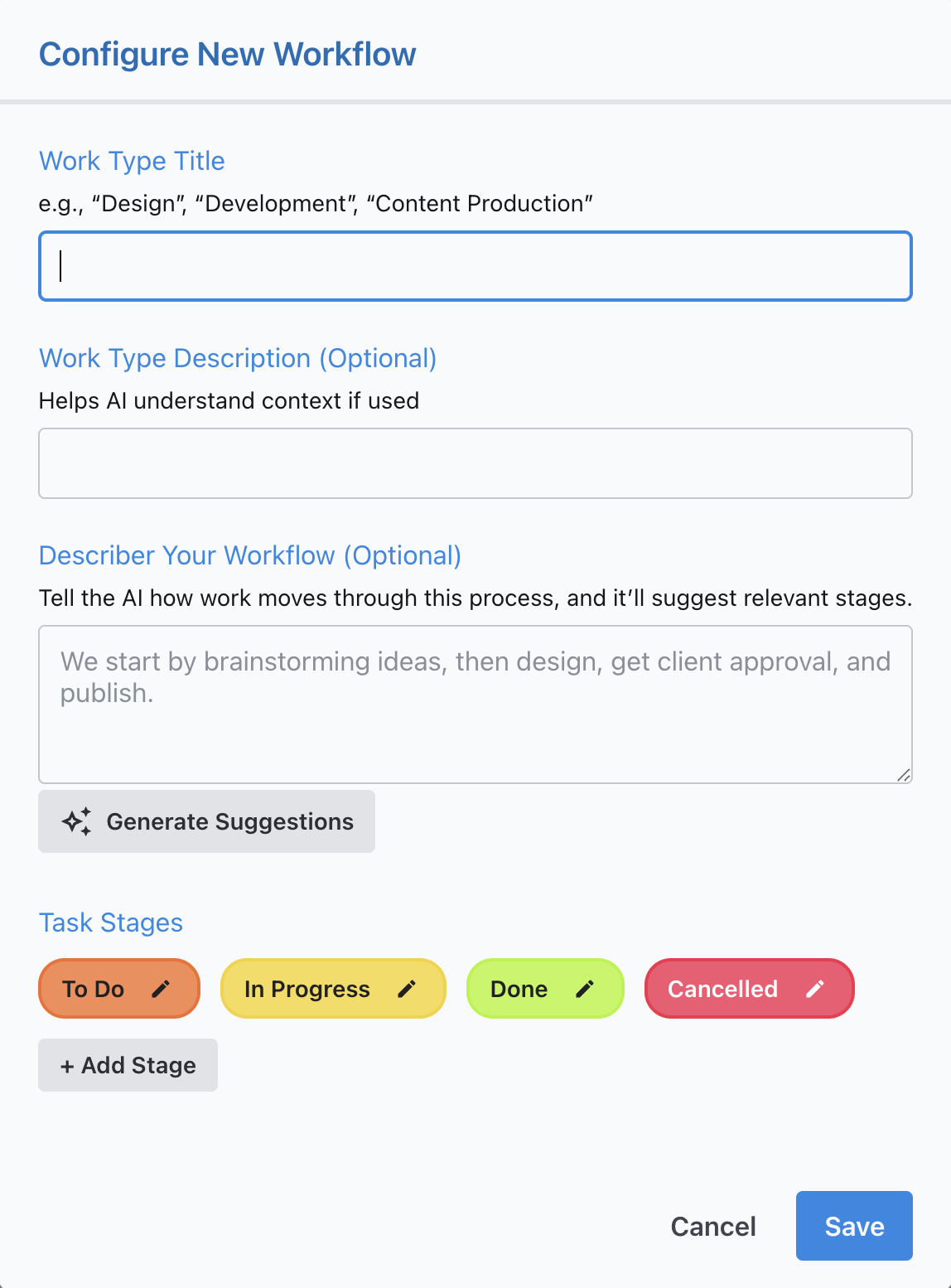Click the pencil icon on the Done stage
The image size is (951, 1288).
coord(586,988)
